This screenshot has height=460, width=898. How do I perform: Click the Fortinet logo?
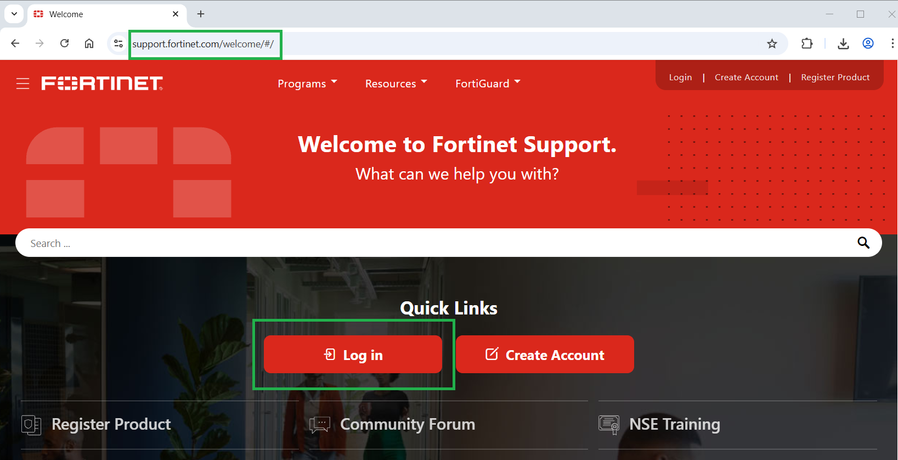(102, 84)
